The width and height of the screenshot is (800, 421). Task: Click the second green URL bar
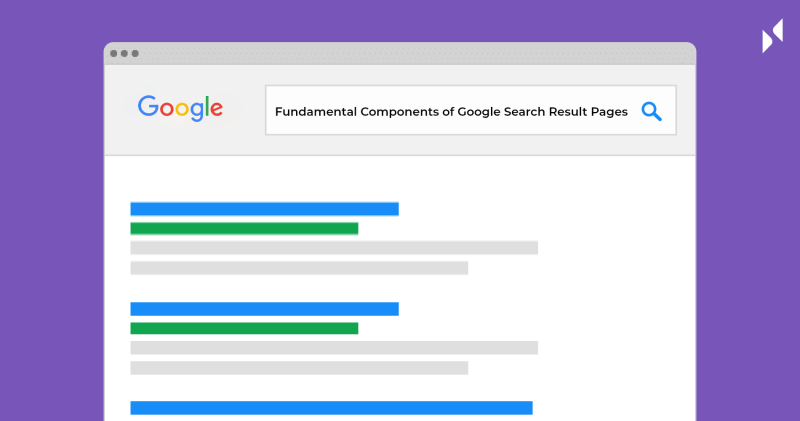(244, 328)
